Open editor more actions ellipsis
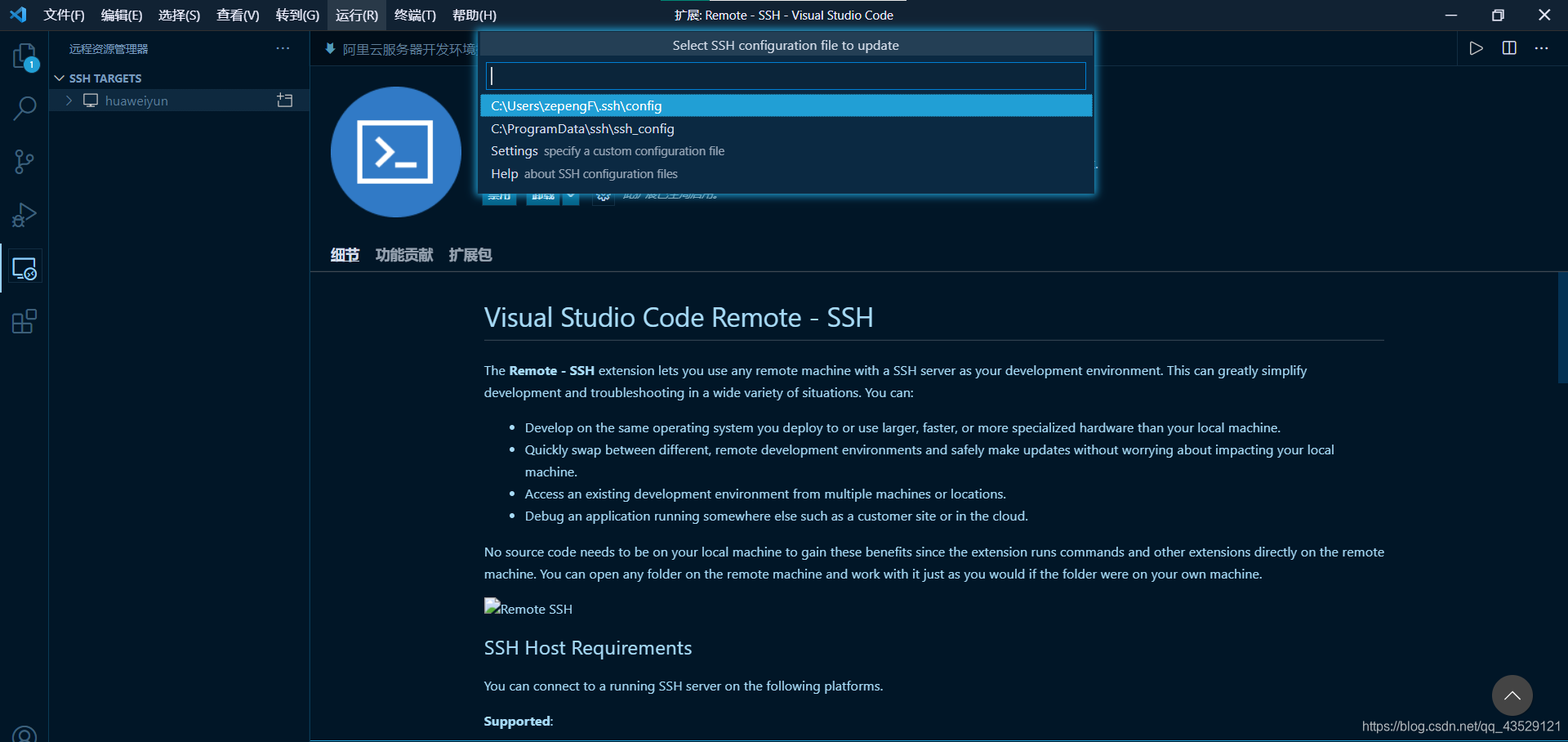1568x742 pixels. pyautogui.click(x=1541, y=48)
